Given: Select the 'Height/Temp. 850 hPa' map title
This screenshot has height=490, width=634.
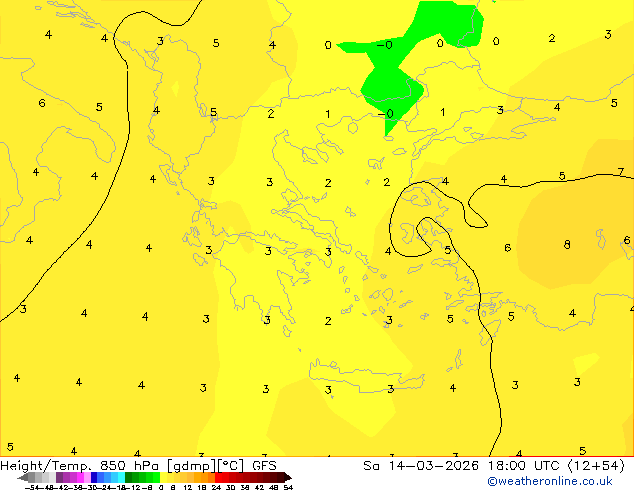Looking at the screenshot, I should tap(81, 466).
